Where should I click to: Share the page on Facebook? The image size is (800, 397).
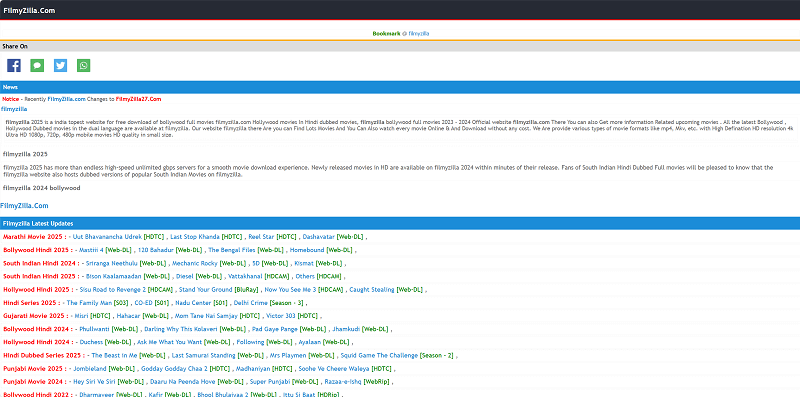tap(14, 65)
